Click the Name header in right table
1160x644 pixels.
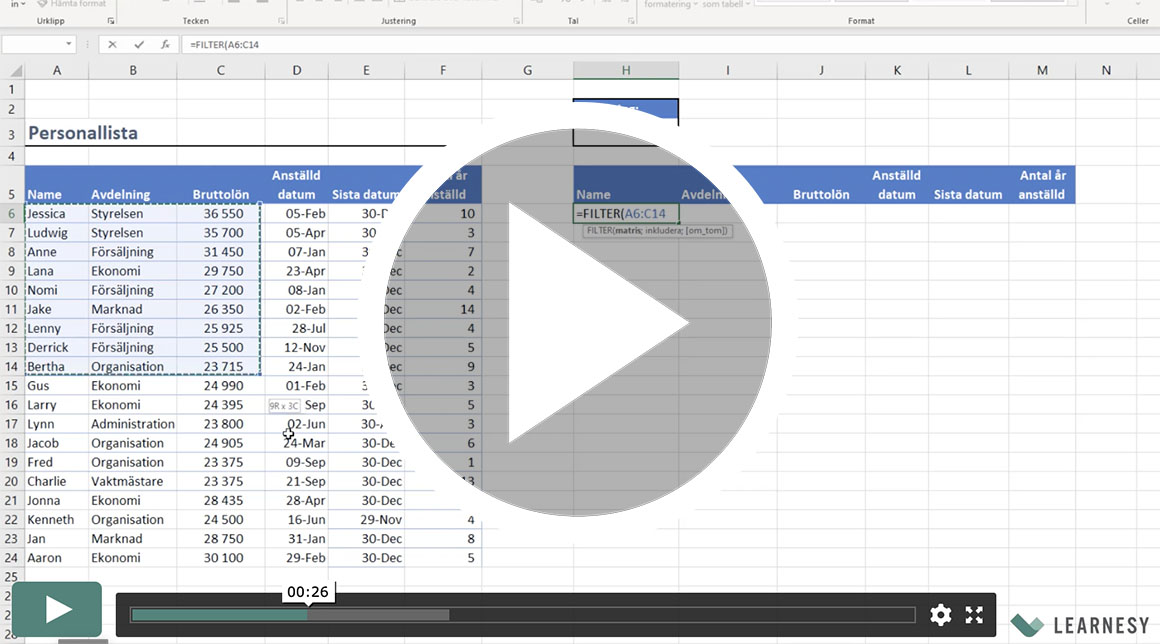[593, 194]
